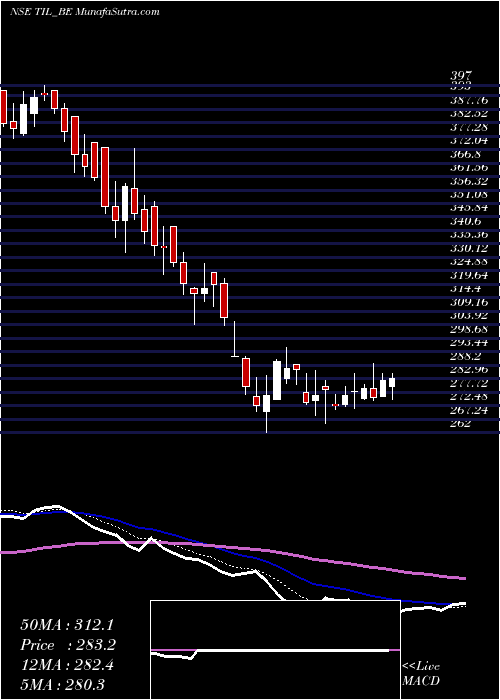
Task: Click the 335.36 price axis label
Action: pos(468,235)
